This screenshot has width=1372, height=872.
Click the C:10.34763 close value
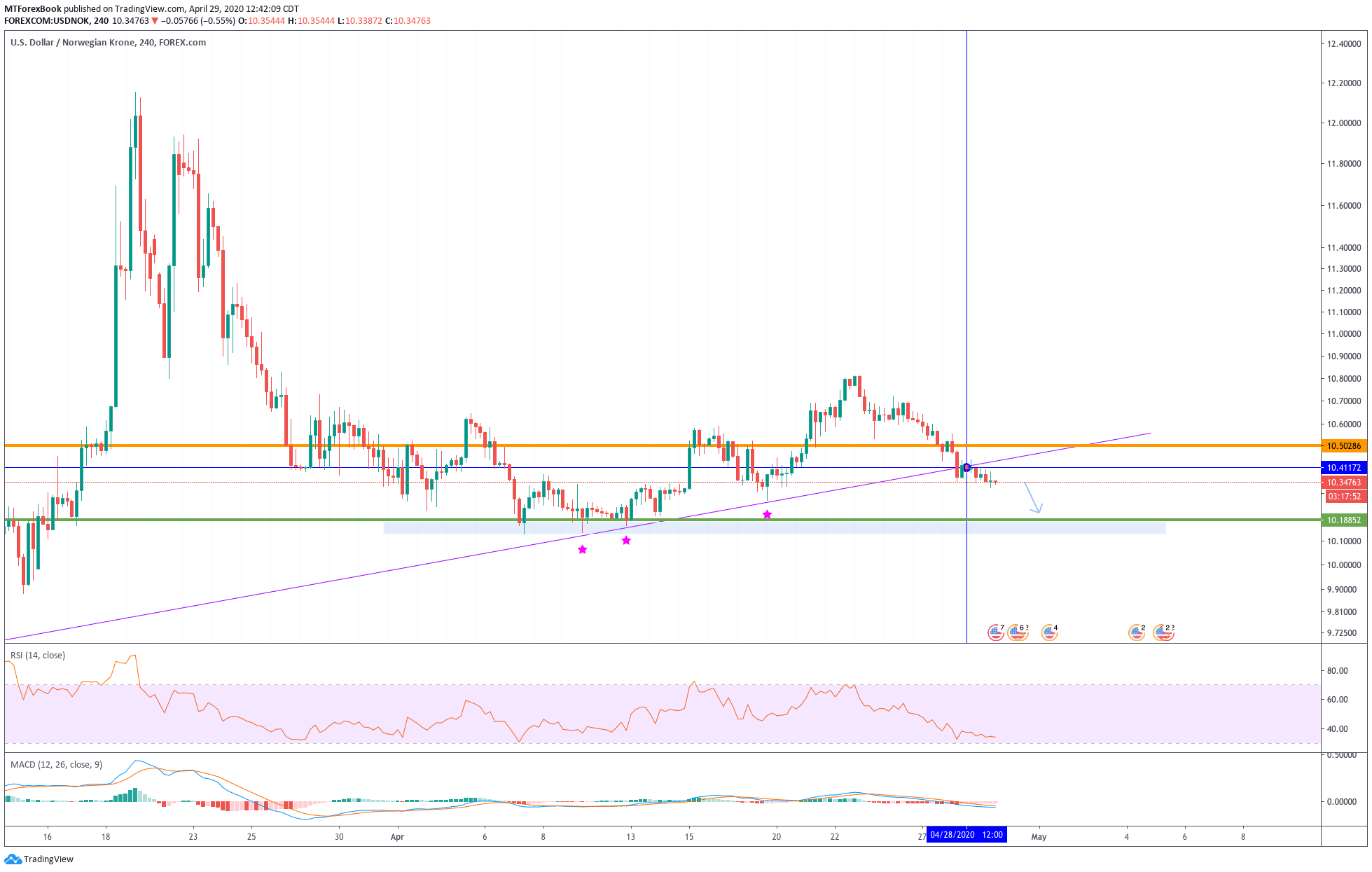[x=408, y=21]
